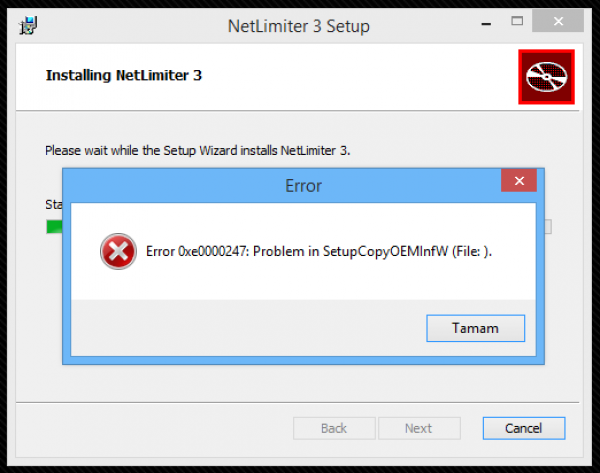
Task: Click the greyed-out Next button
Action: [x=419, y=428]
